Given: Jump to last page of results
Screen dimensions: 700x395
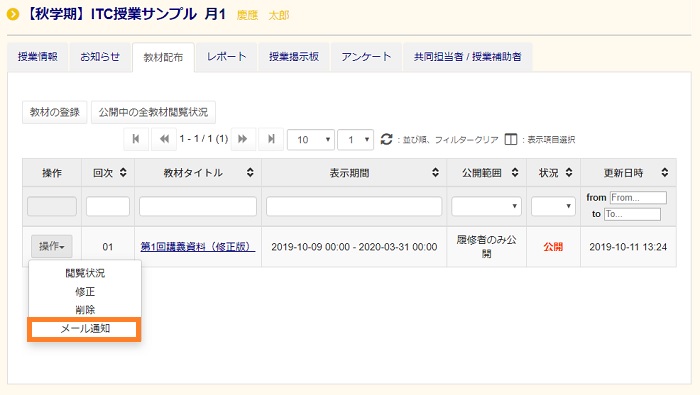Looking at the screenshot, I should pos(271,139).
